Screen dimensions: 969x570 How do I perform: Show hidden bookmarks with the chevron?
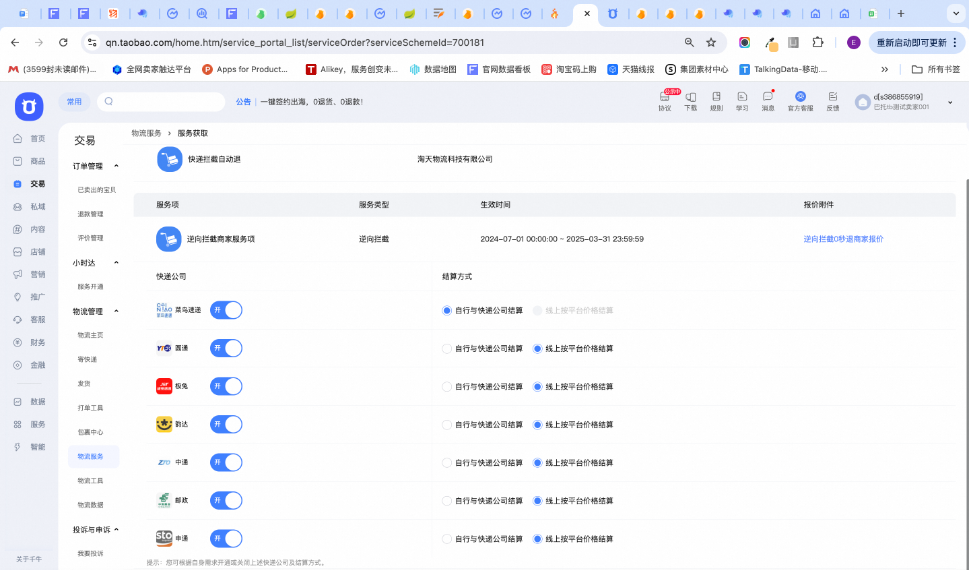click(884, 69)
